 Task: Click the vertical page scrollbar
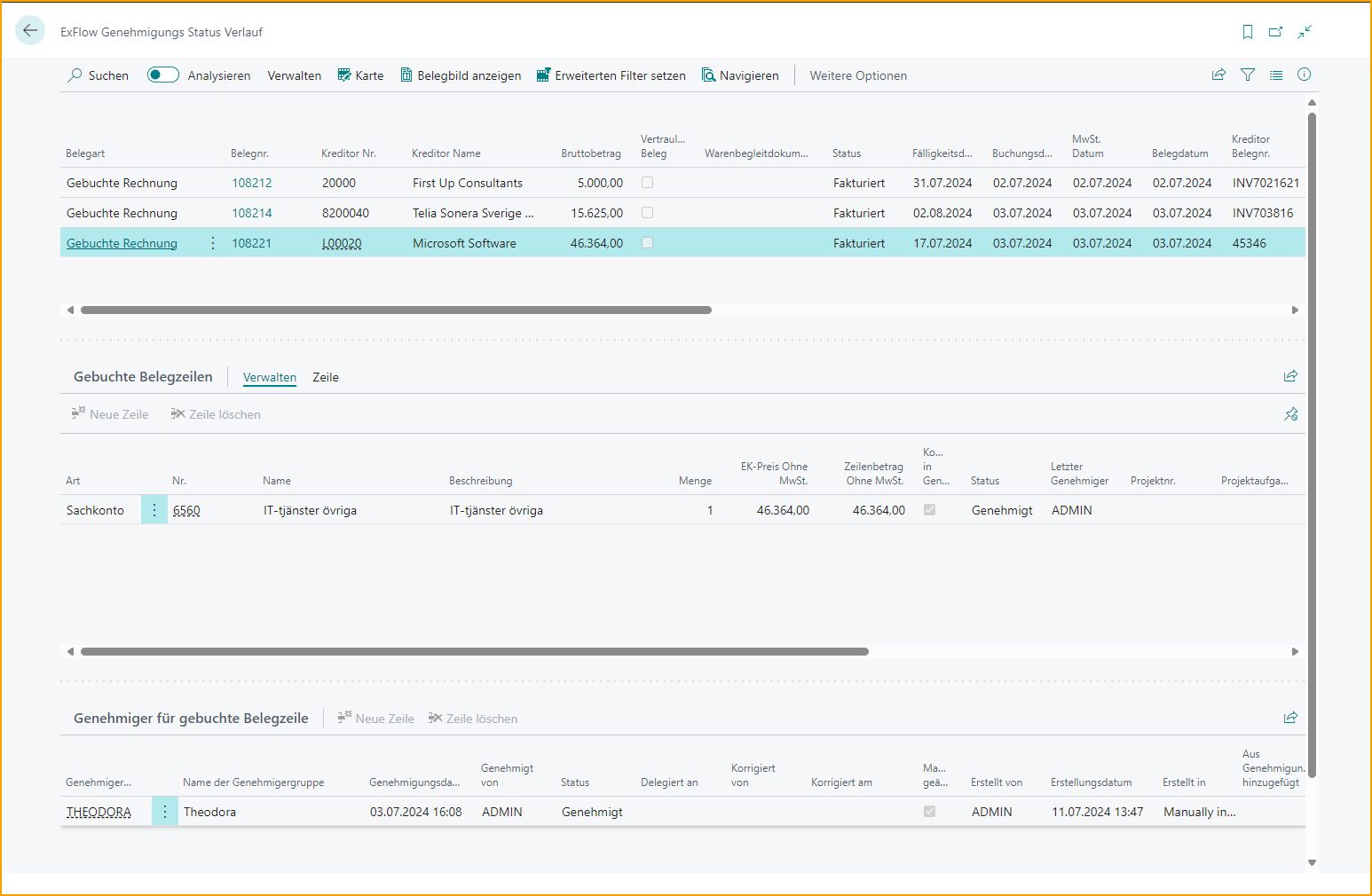(x=1312, y=444)
